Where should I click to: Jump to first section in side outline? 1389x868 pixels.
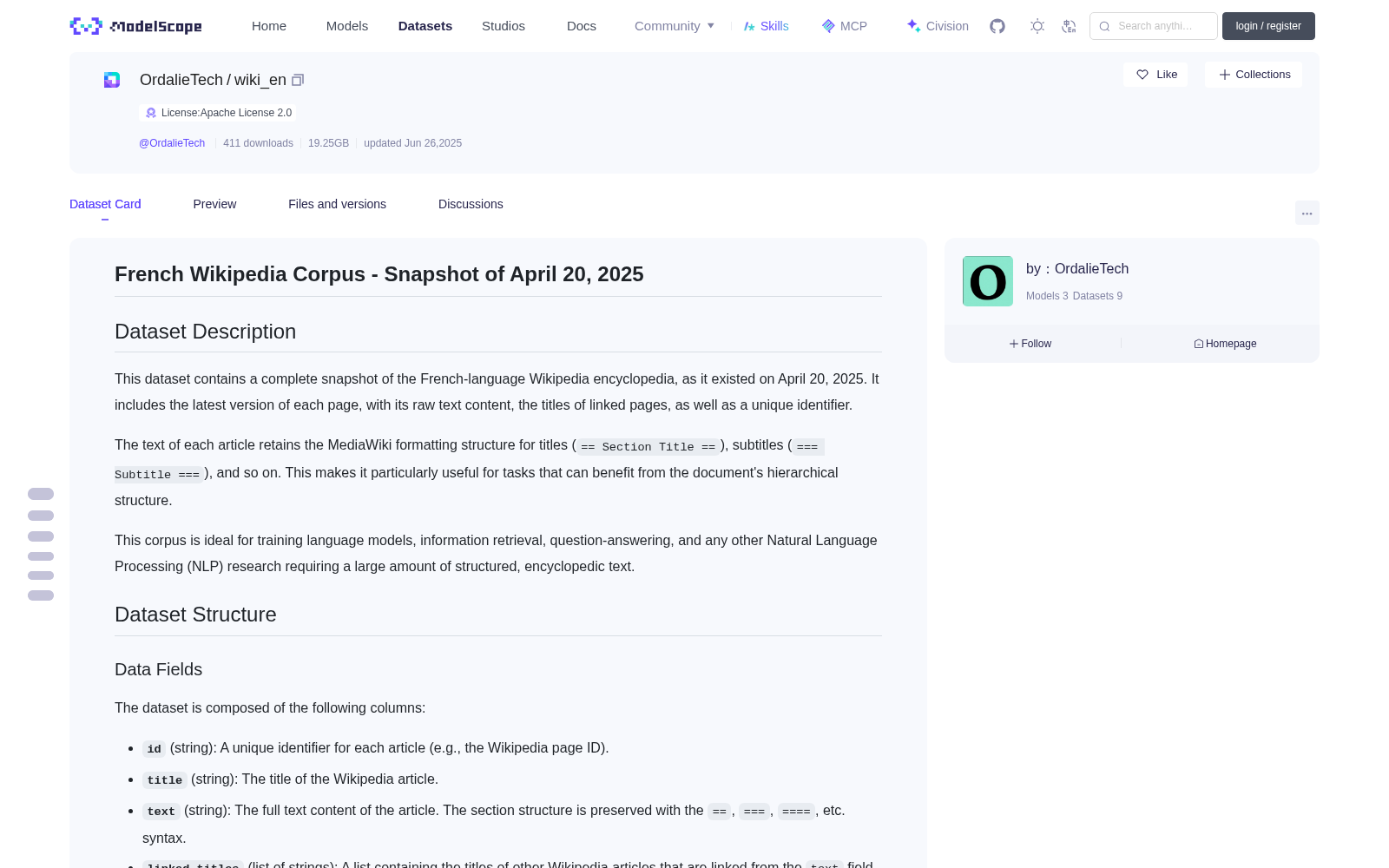[41, 494]
